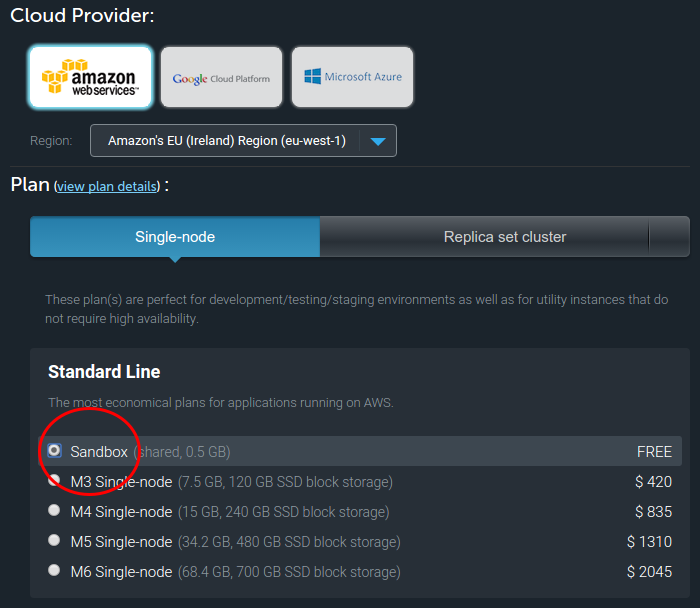Screen dimensions: 700x608
Task: Click the Sandbox plan label text
Action: pyautogui.click(x=99, y=452)
